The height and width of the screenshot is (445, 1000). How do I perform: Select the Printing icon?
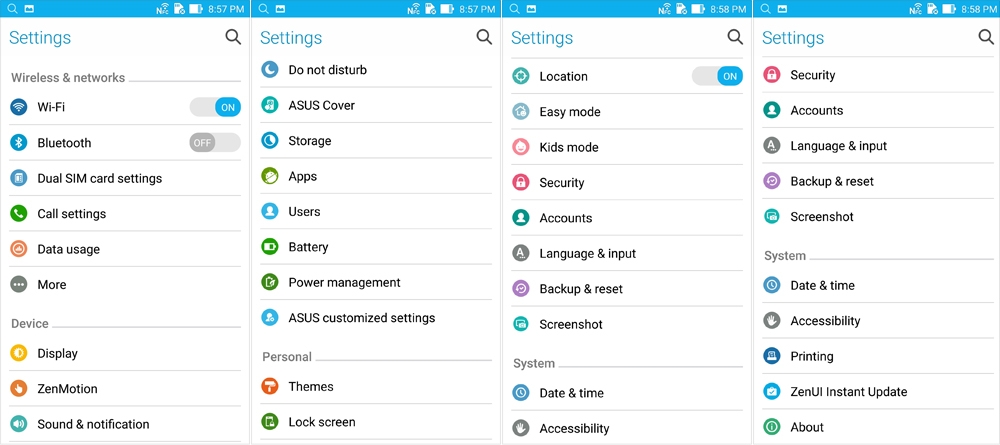(x=772, y=356)
